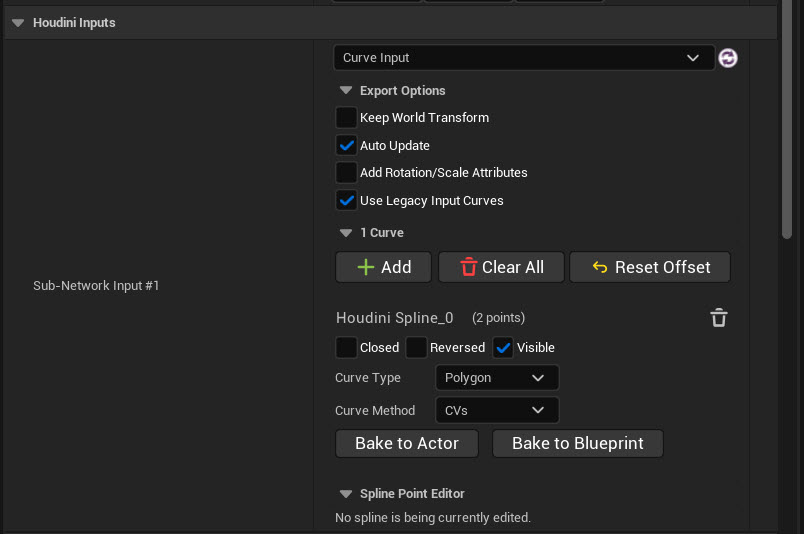Open the Curve Input type dropdown
This screenshot has width=804, height=534.
[524, 57]
